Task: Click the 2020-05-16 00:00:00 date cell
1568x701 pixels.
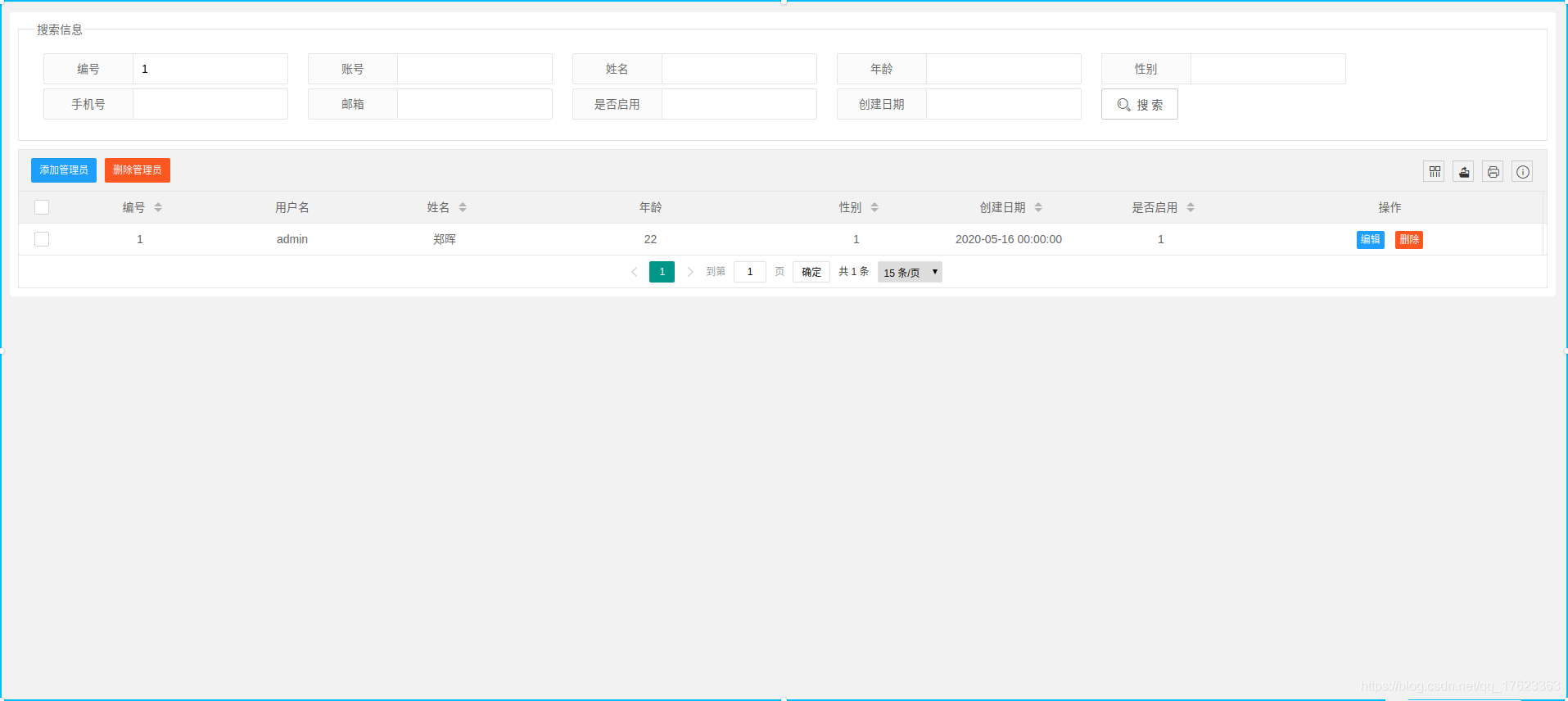Action: point(1009,239)
